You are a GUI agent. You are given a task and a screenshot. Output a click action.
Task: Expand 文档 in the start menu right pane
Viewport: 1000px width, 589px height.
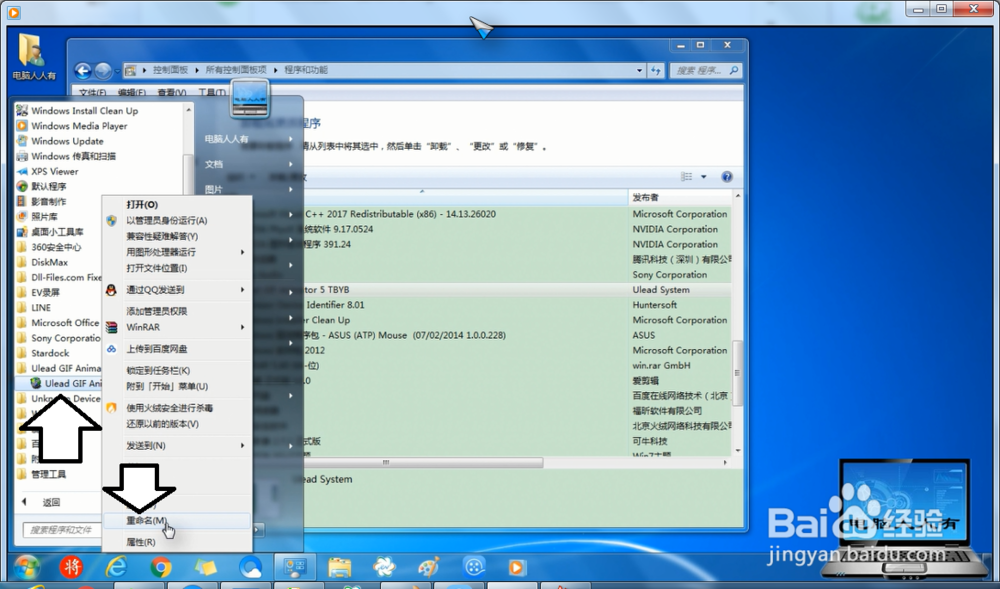click(x=249, y=164)
